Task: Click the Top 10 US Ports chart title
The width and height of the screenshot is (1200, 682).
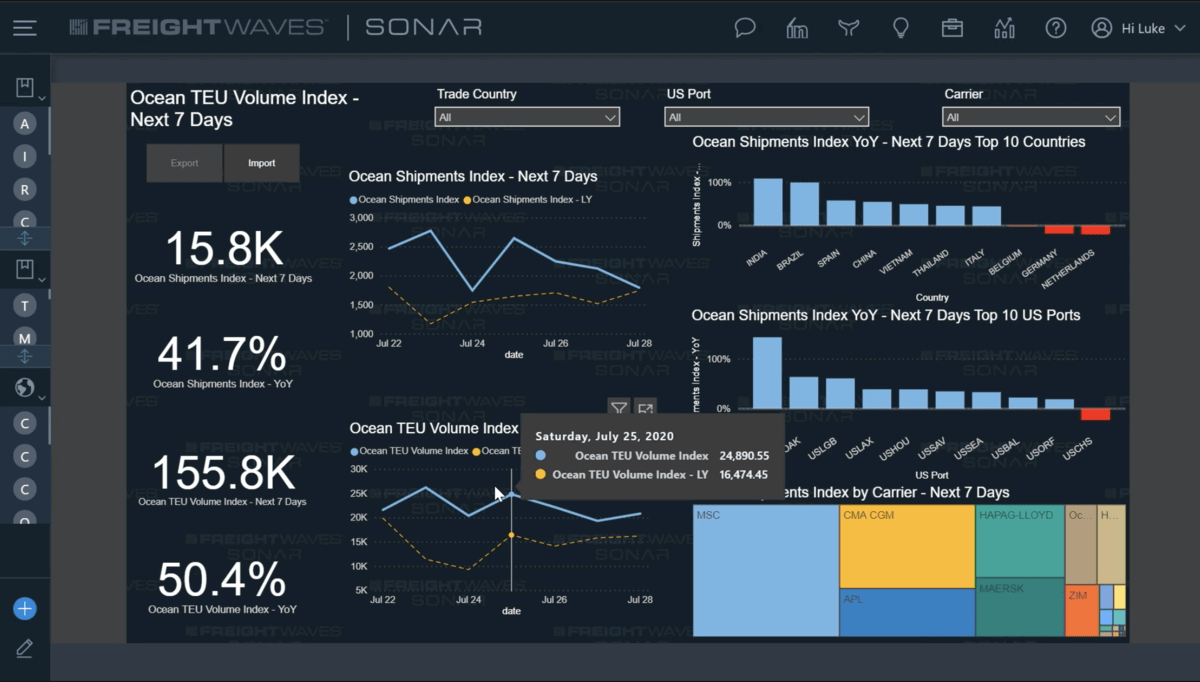Action: (886, 315)
